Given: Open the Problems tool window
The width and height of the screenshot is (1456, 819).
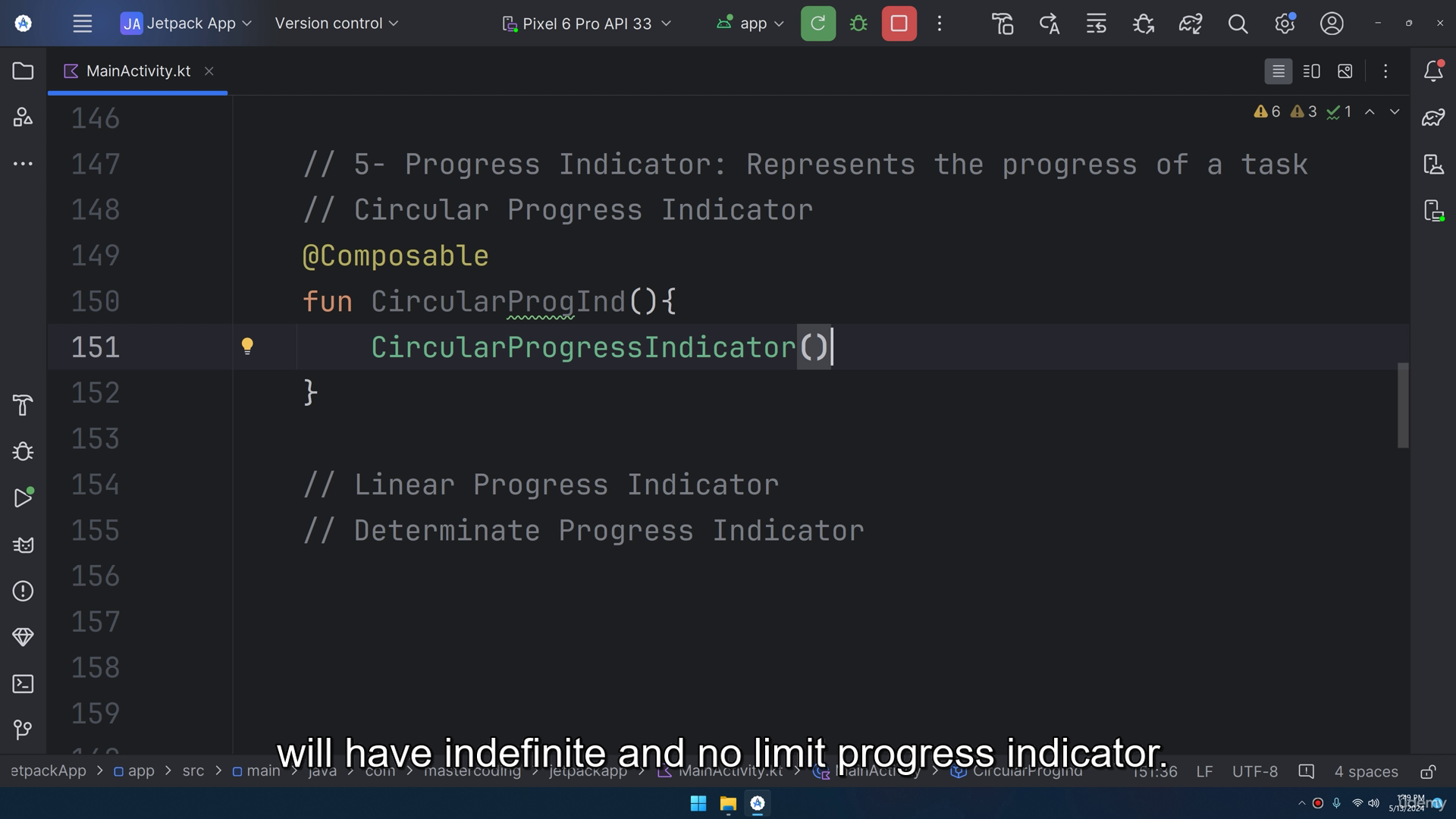Looking at the screenshot, I should coord(23,591).
